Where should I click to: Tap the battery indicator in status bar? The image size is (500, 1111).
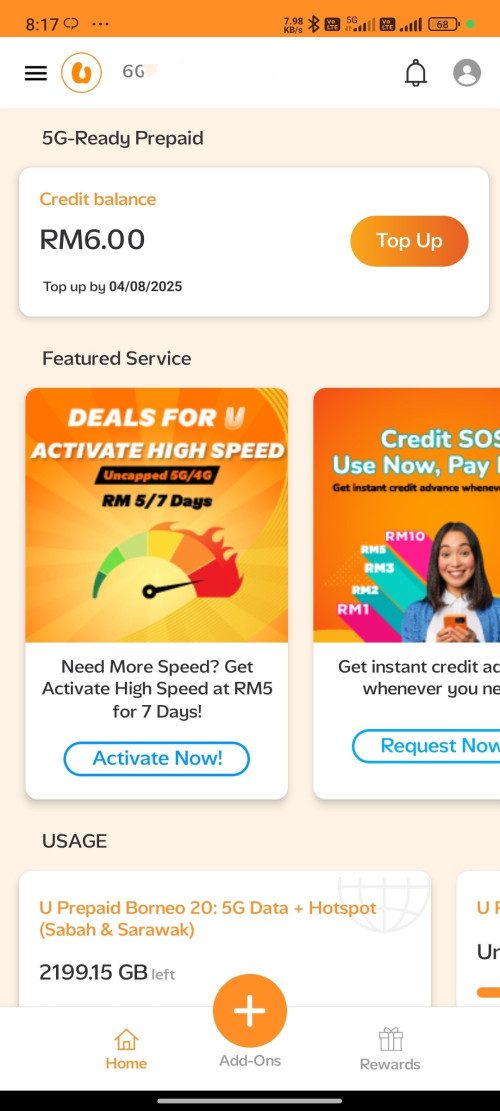pos(443,24)
